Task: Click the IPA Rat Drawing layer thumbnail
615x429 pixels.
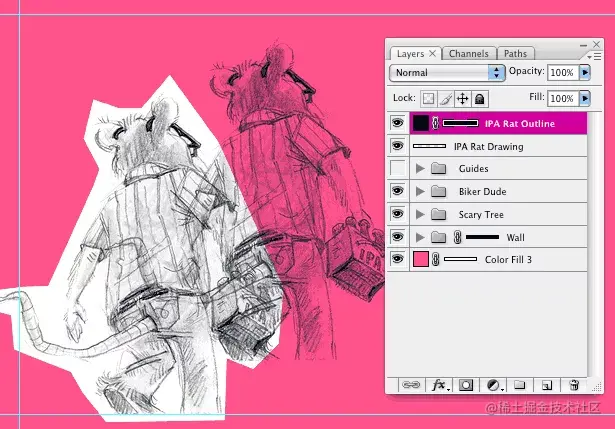Action: pos(429,146)
